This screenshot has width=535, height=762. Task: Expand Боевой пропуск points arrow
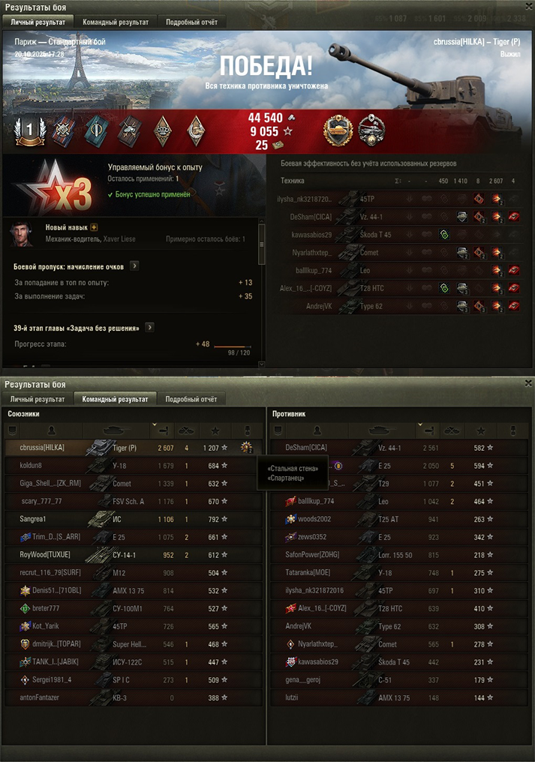(x=135, y=266)
